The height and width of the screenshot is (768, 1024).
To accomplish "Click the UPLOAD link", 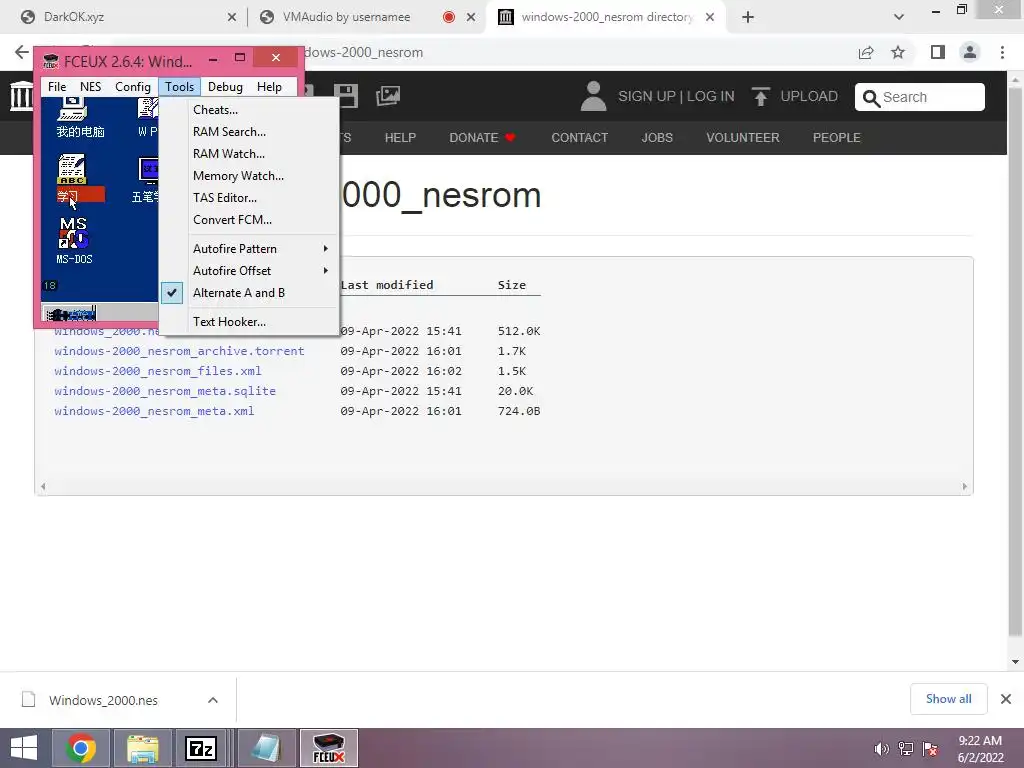I will 808,97.
